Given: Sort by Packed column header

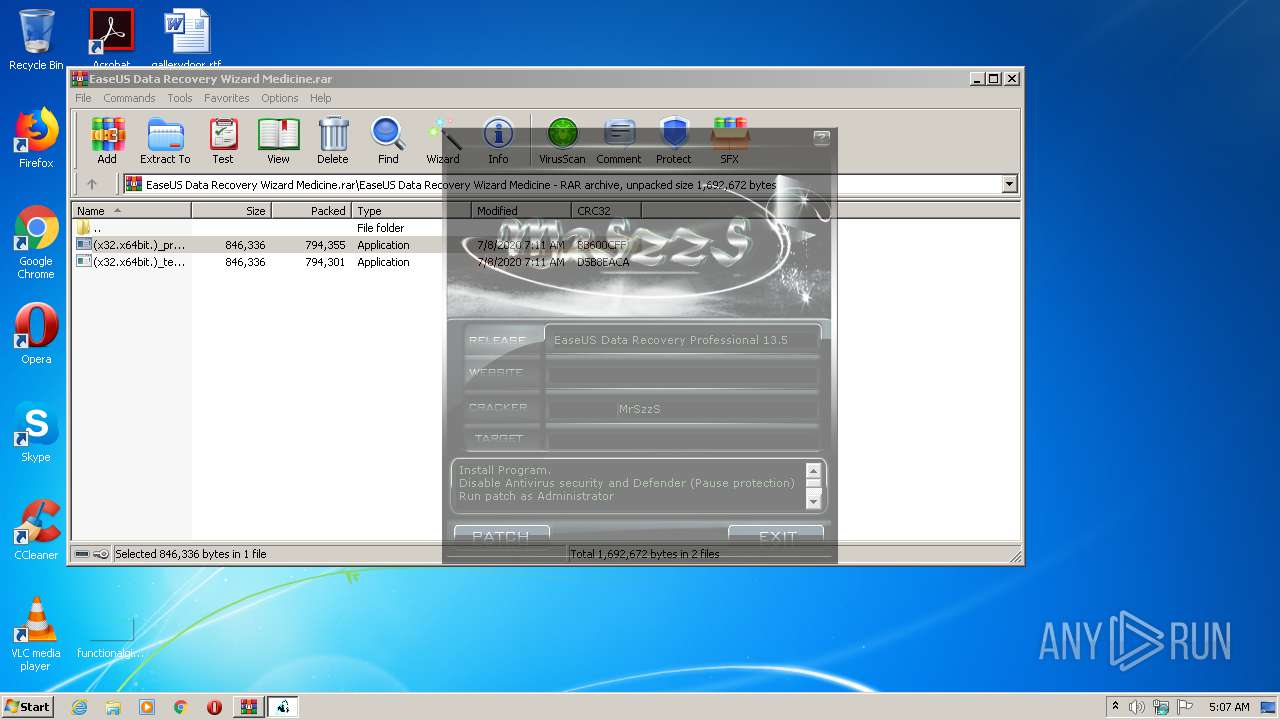Looking at the screenshot, I should point(311,211).
